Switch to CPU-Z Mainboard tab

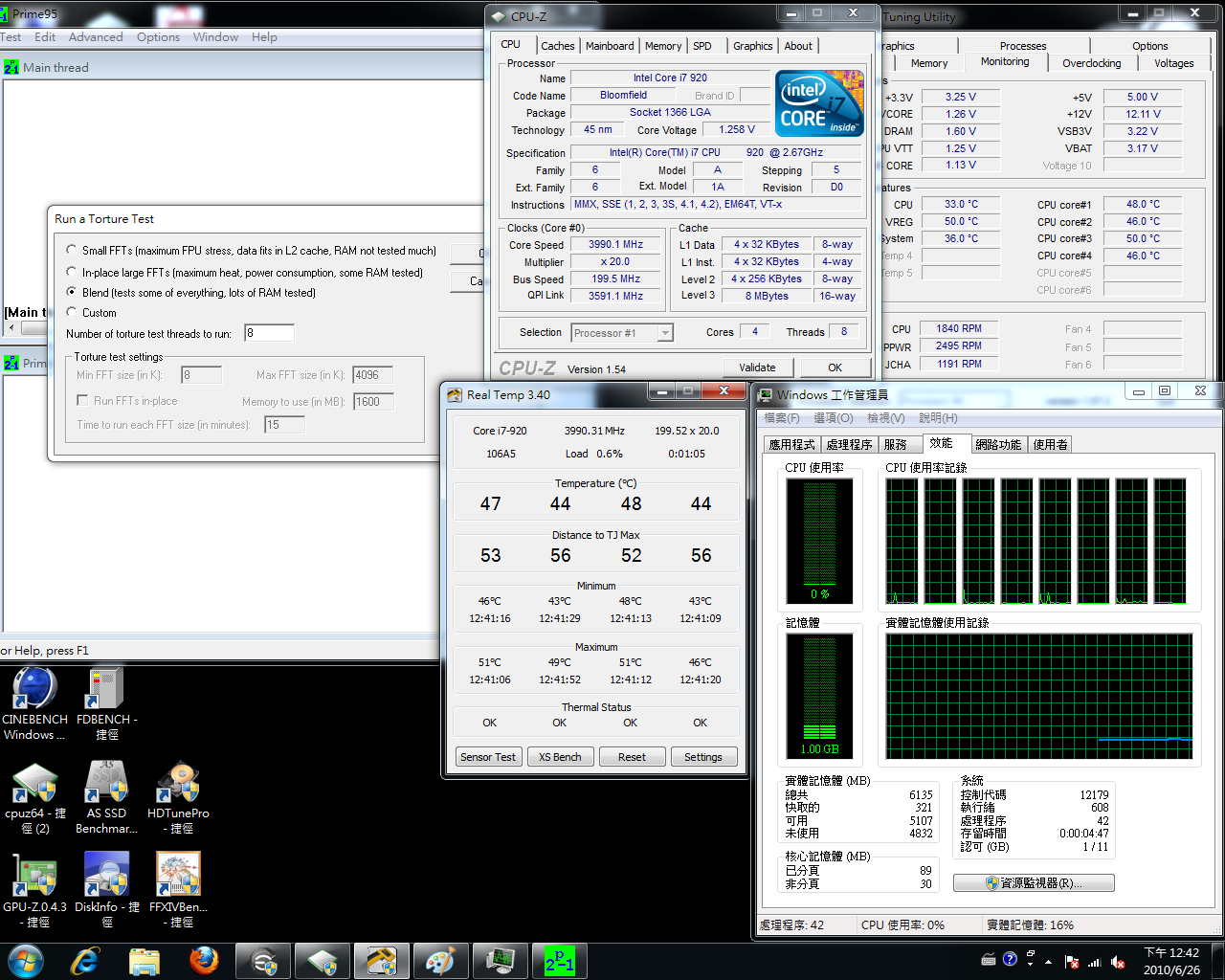tap(610, 46)
